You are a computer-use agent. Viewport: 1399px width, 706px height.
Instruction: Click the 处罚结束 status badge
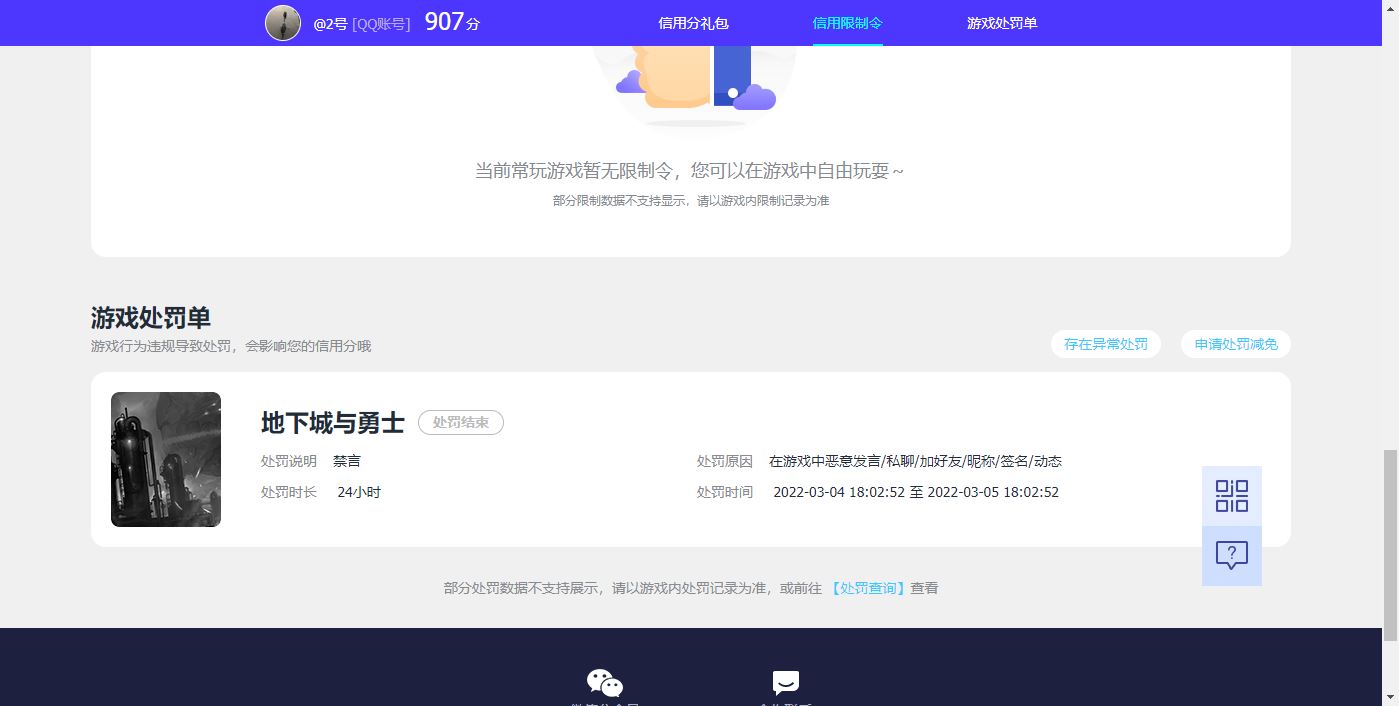[x=460, y=422]
